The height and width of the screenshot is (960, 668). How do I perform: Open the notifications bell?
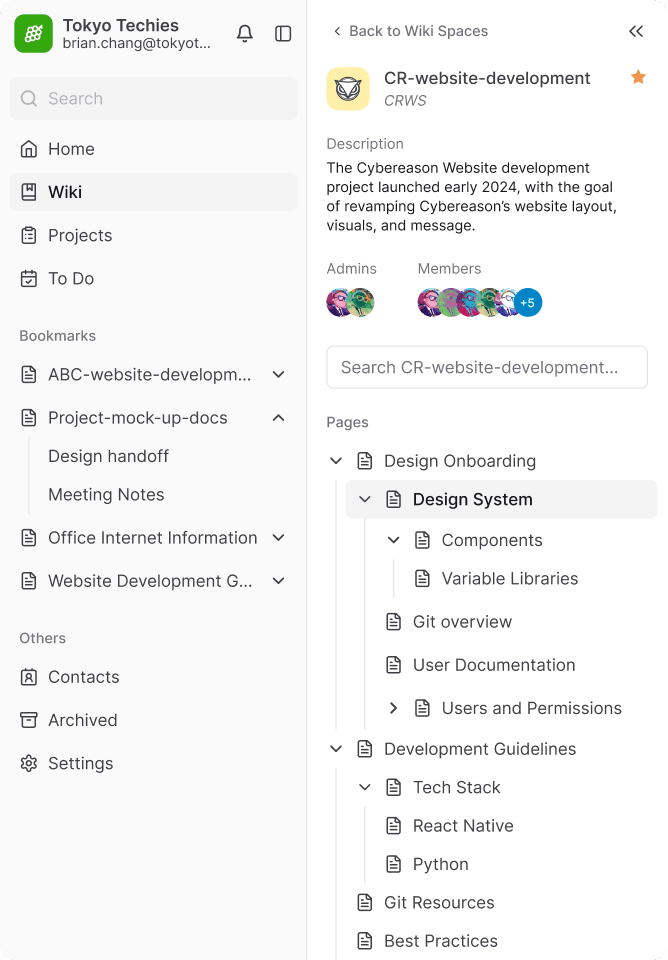(x=245, y=33)
